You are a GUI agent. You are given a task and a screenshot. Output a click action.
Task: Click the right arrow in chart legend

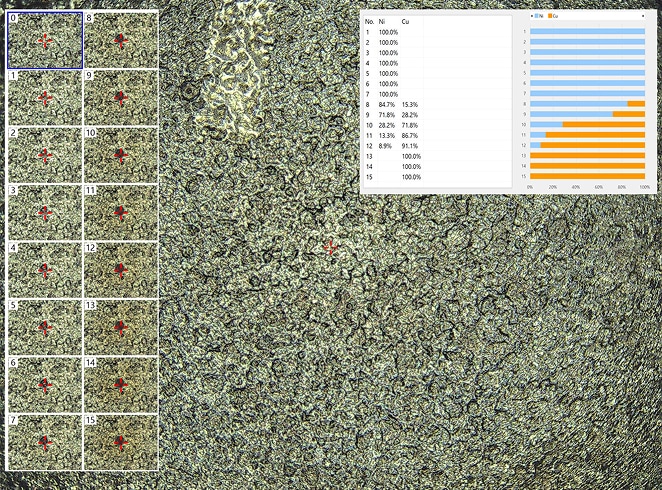[x=643, y=18]
